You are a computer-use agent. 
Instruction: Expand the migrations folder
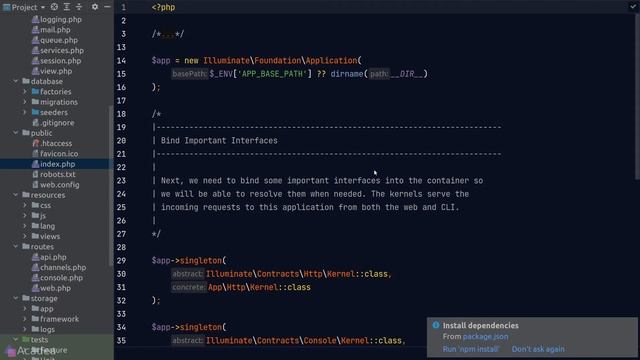(25, 102)
